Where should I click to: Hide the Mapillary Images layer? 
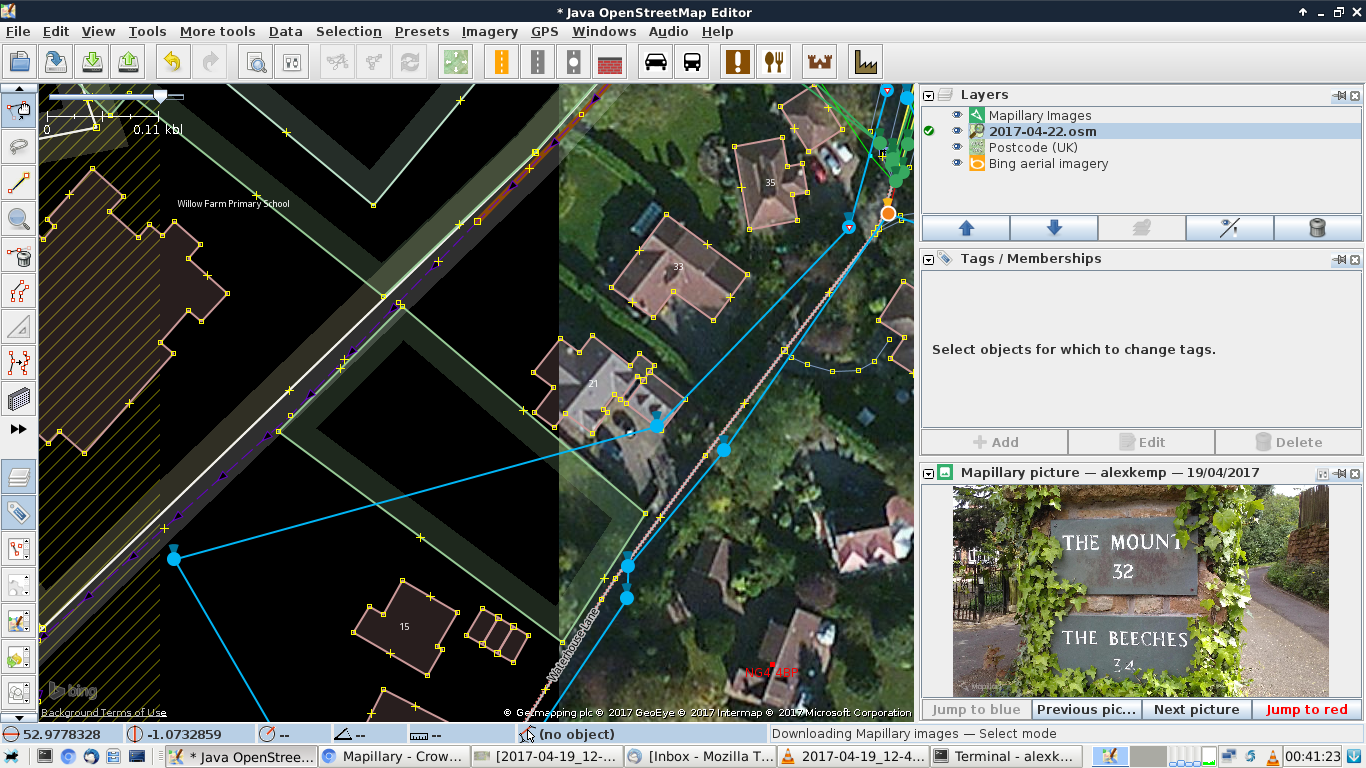click(x=957, y=116)
